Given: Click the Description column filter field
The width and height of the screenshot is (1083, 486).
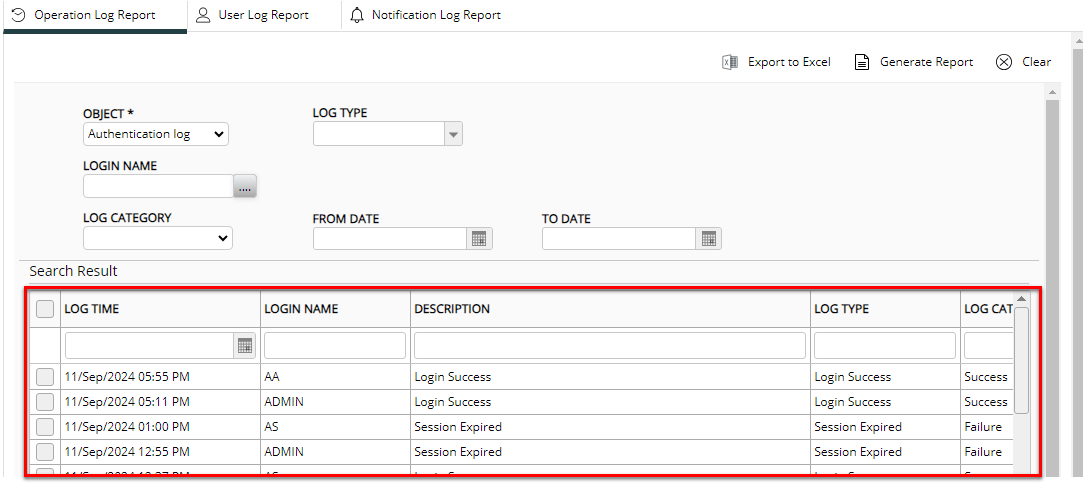Looking at the screenshot, I should coord(610,346).
